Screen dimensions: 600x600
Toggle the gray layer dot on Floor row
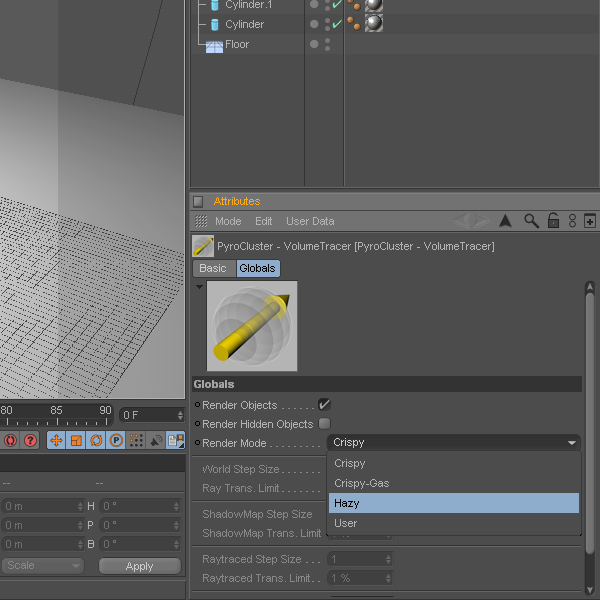click(x=314, y=44)
